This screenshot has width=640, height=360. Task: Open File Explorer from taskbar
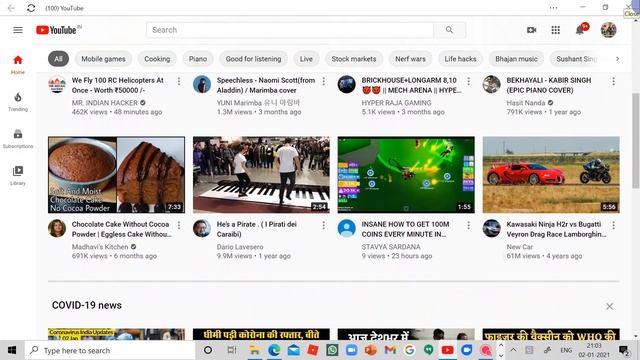255,350
